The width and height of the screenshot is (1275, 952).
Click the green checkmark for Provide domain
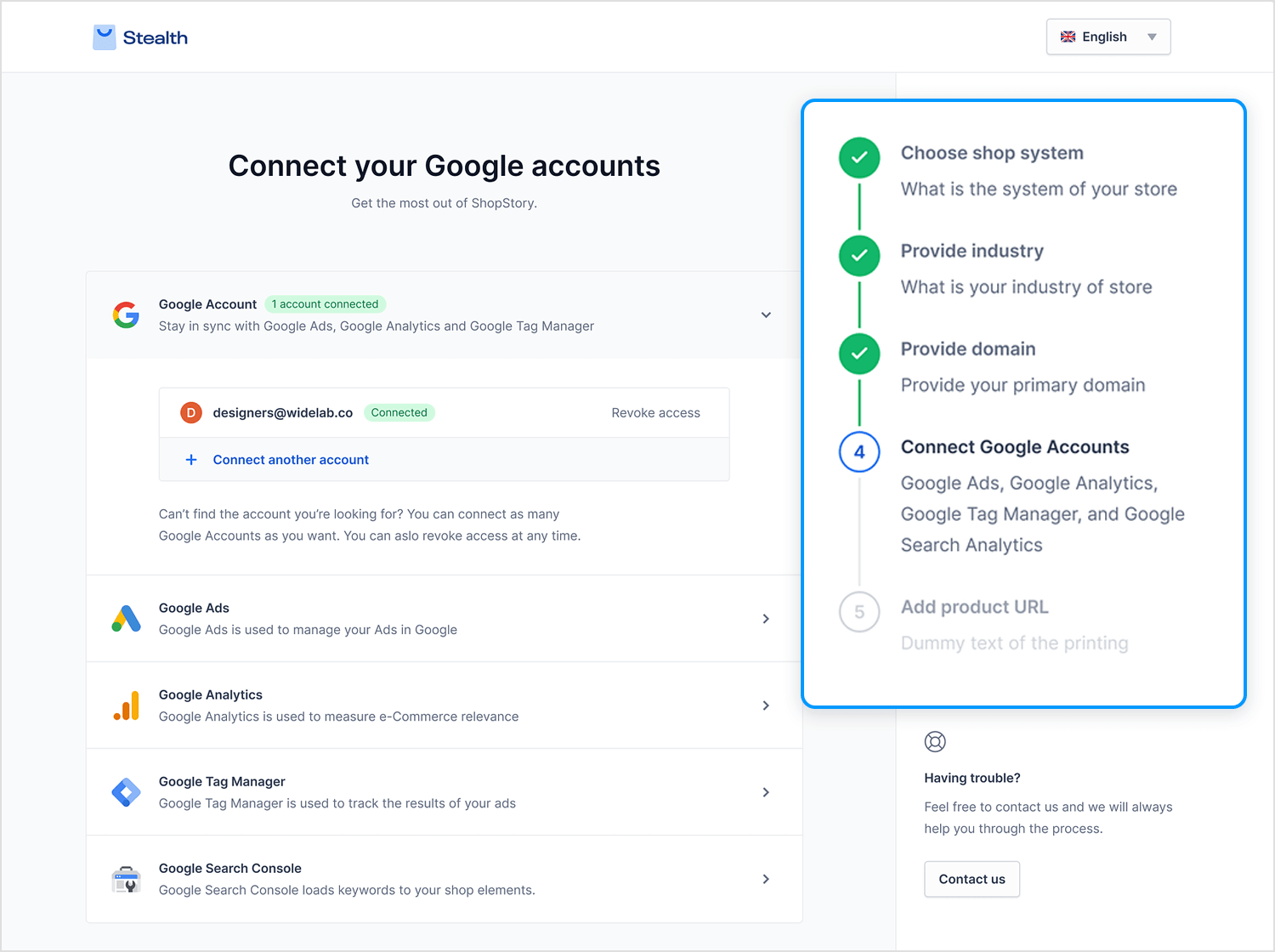coord(859,354)
